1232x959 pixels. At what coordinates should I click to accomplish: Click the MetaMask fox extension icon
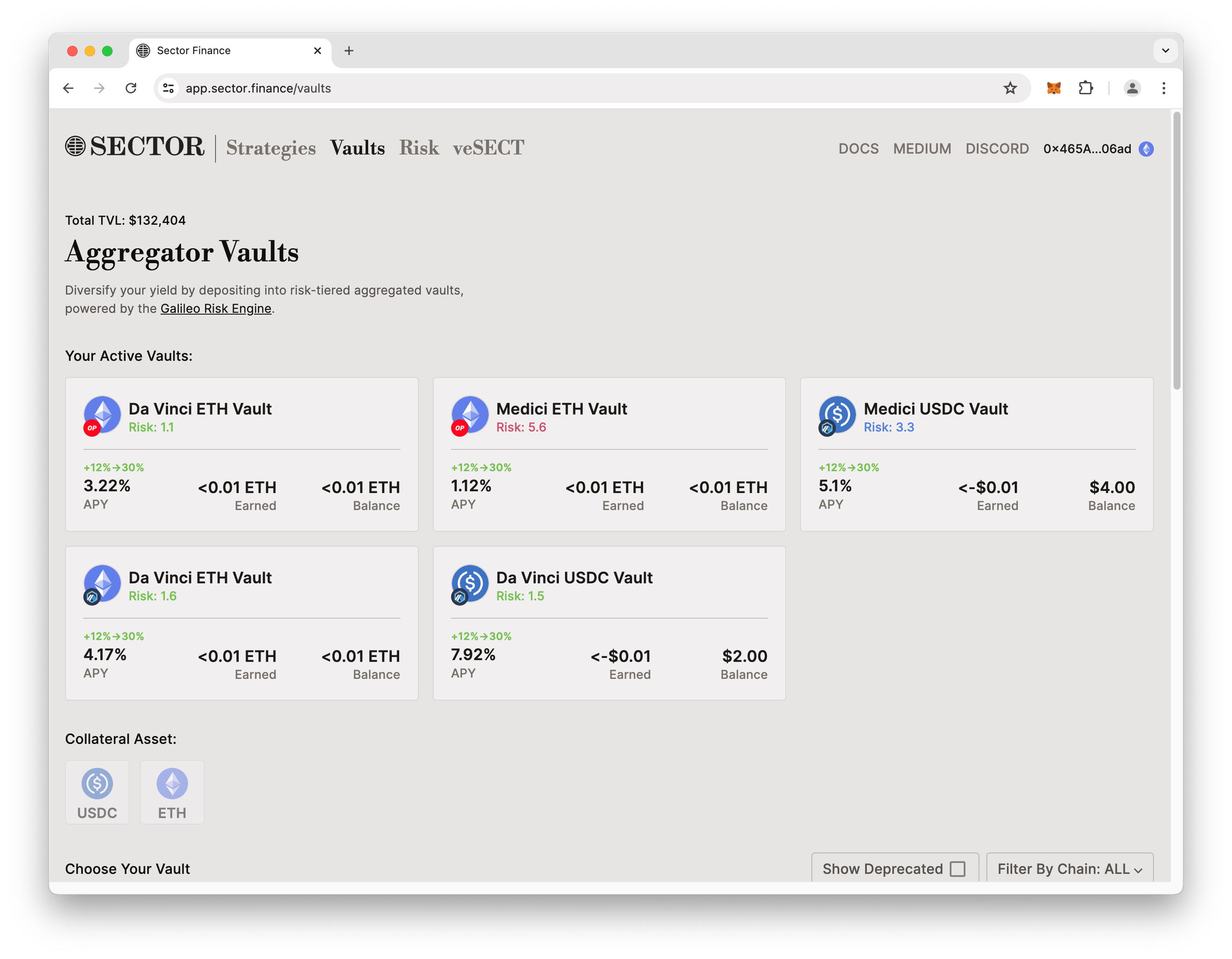(x=1053, y=88)
